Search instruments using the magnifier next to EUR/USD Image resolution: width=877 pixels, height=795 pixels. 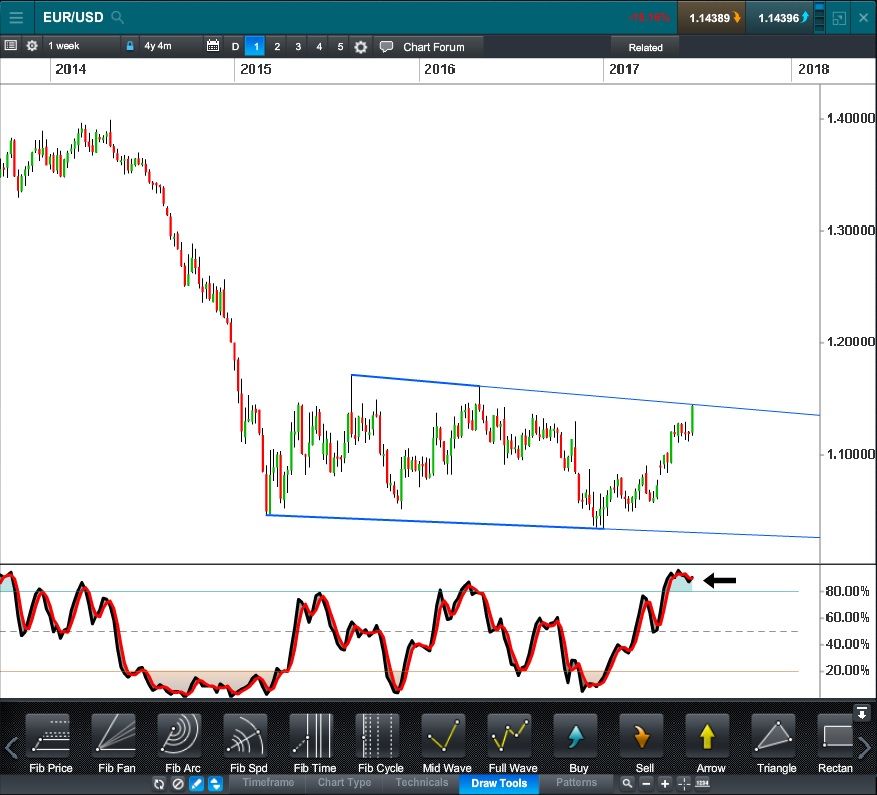(117, 17)
